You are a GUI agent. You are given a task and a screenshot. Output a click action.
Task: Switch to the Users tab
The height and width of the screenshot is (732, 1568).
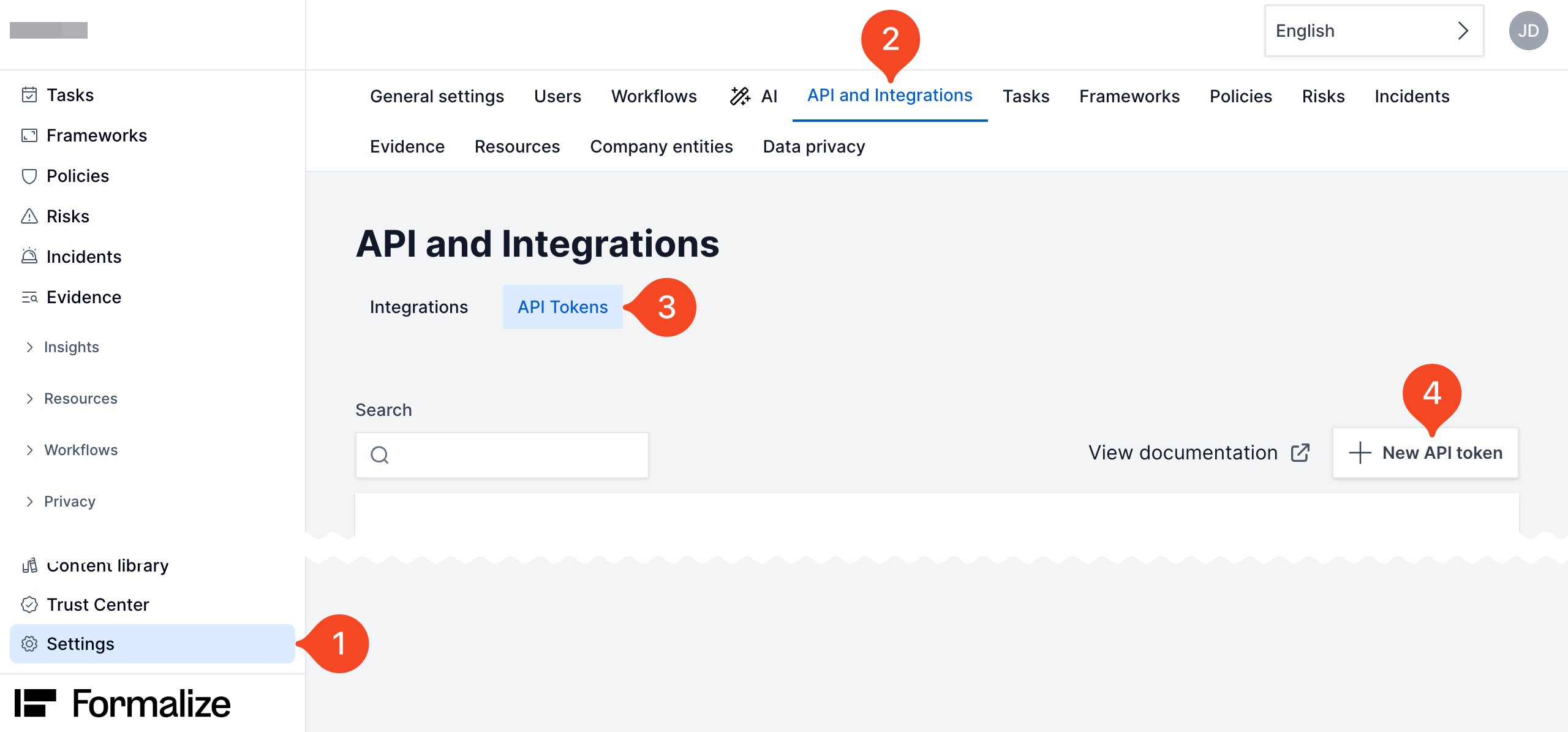557,96
